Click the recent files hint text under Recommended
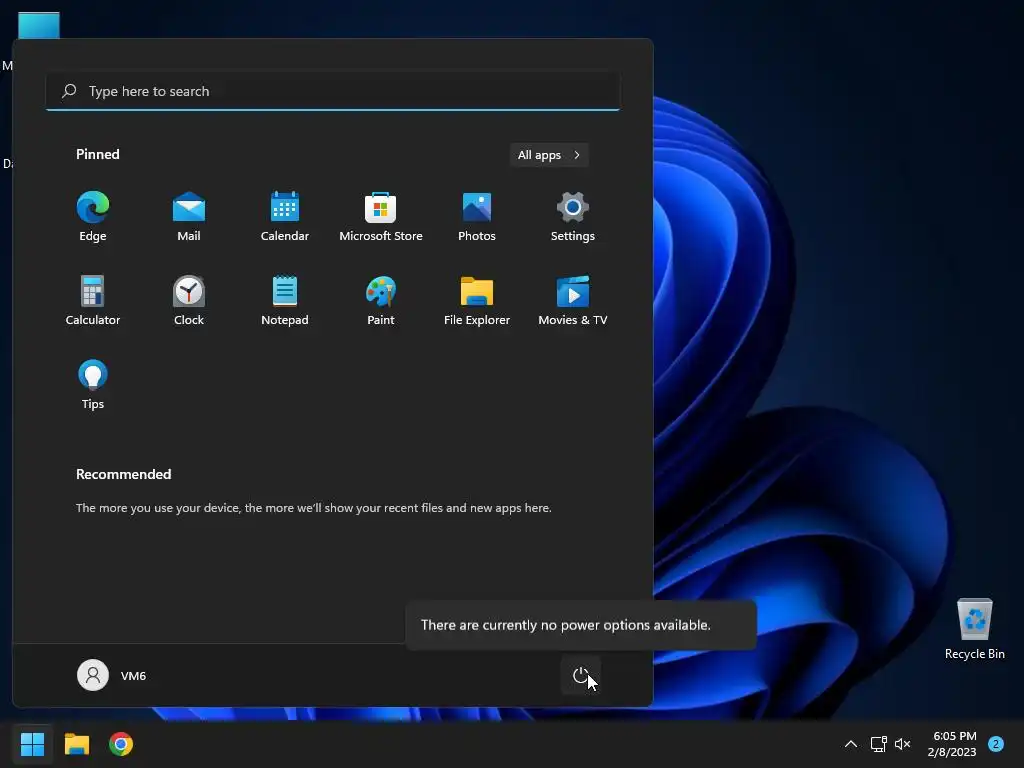Screen dimensions: 1024x768 tap(313, 507)
